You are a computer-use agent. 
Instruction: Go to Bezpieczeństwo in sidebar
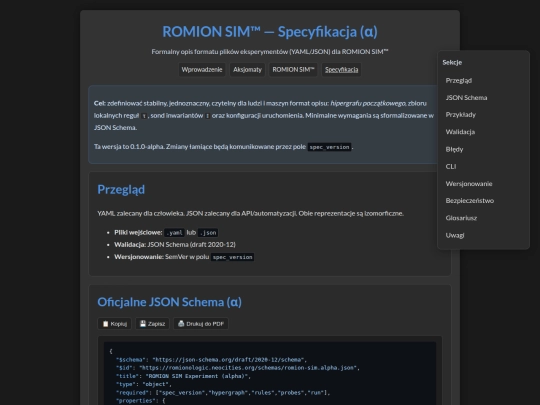pyautogui.click(x=470, y=200)
